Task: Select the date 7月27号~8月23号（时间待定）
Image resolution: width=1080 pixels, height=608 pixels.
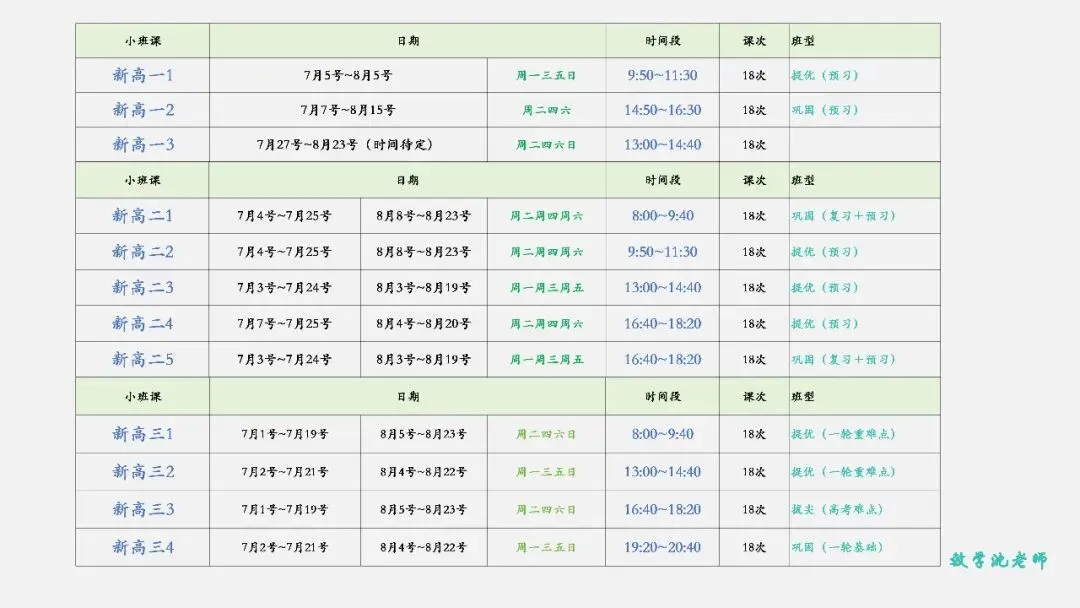Action: pyautogui.click(x=345, y=145)
